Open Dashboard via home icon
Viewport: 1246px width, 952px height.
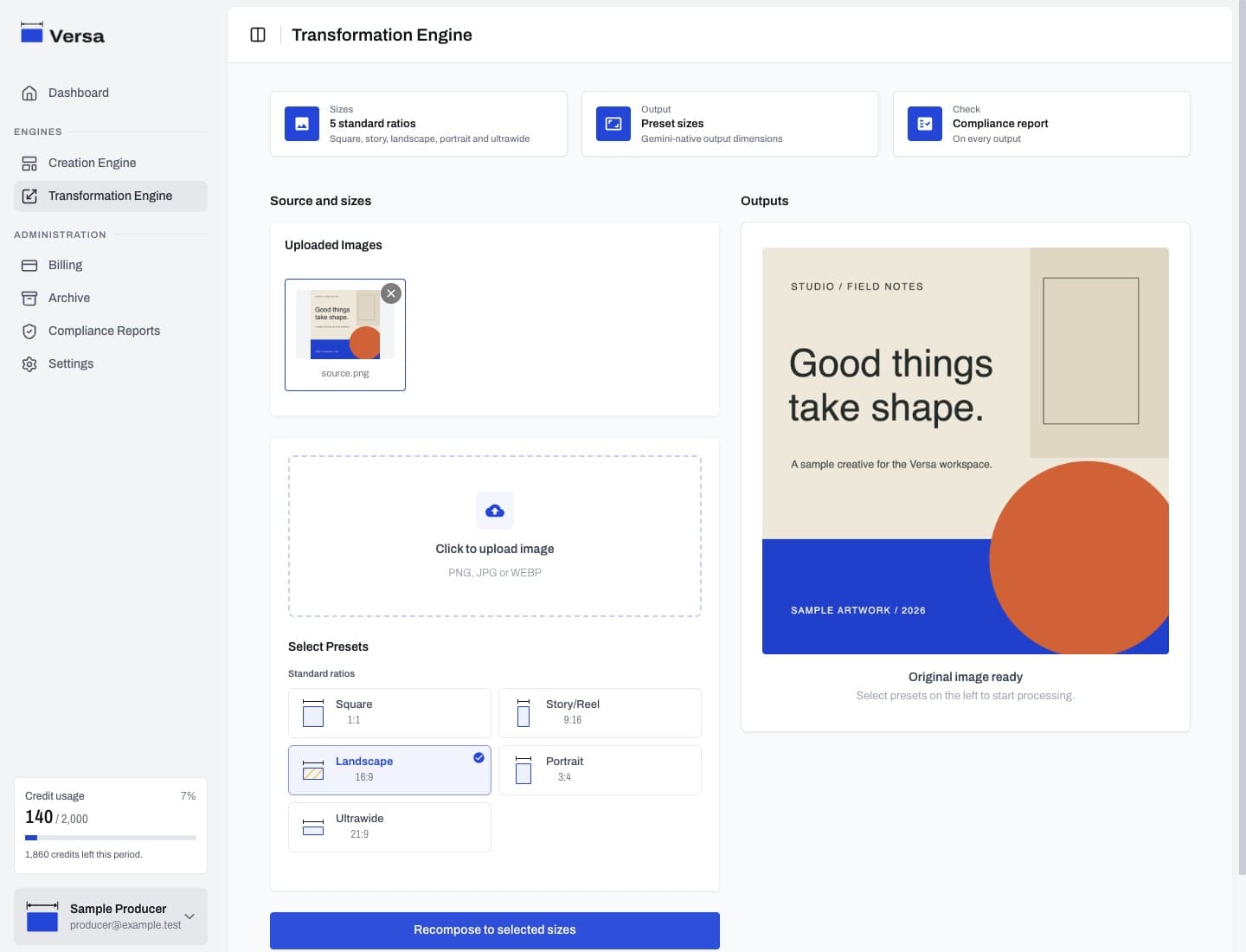pyautogui.click(x=29, y=93)
